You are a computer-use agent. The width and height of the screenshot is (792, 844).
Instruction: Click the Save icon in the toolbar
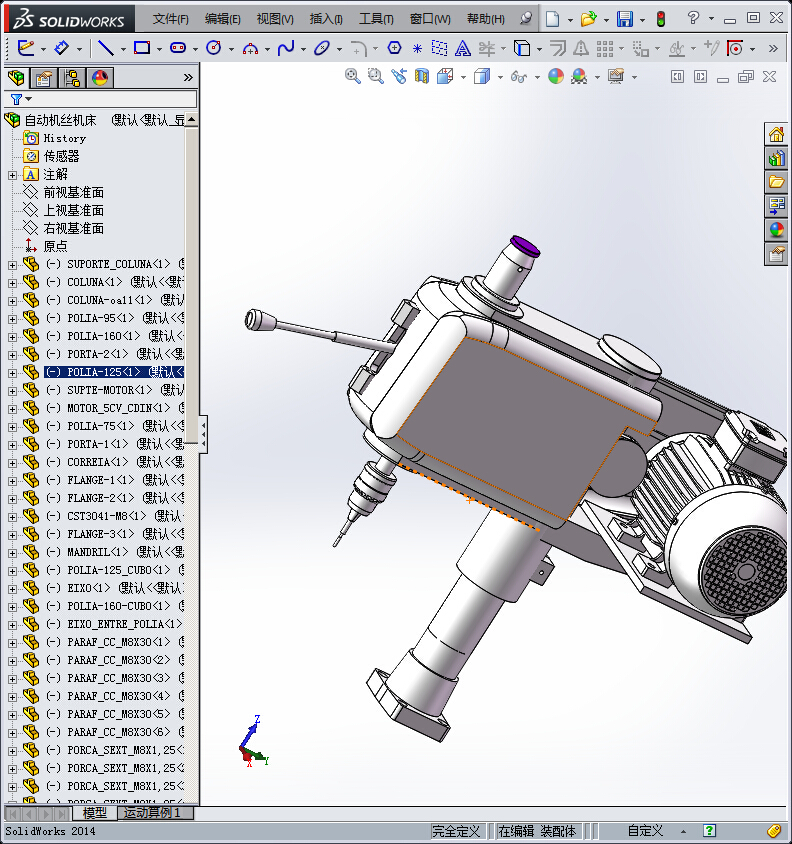click(x=625, y=19)
